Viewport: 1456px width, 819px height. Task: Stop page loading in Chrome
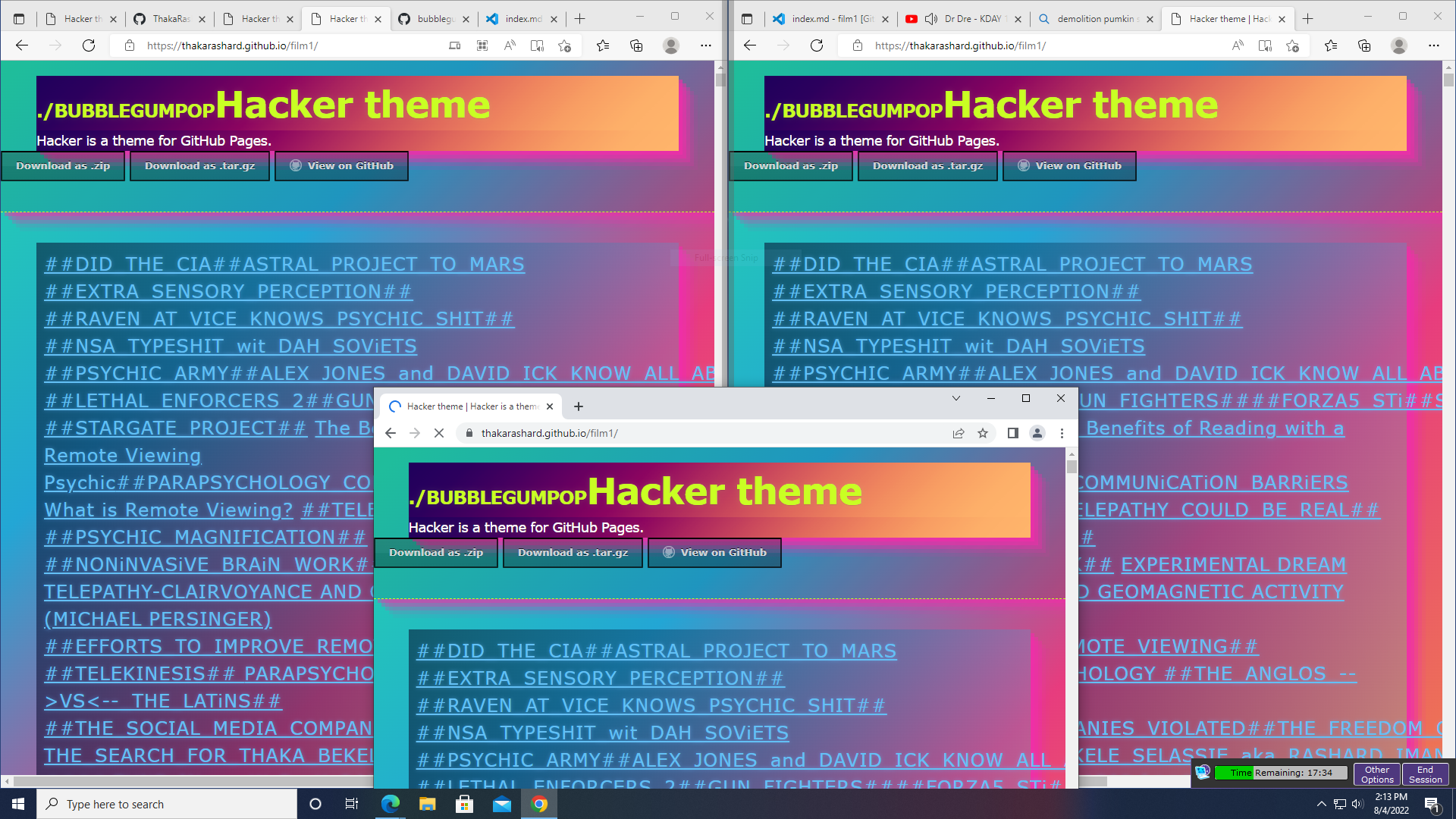point(439,433)
